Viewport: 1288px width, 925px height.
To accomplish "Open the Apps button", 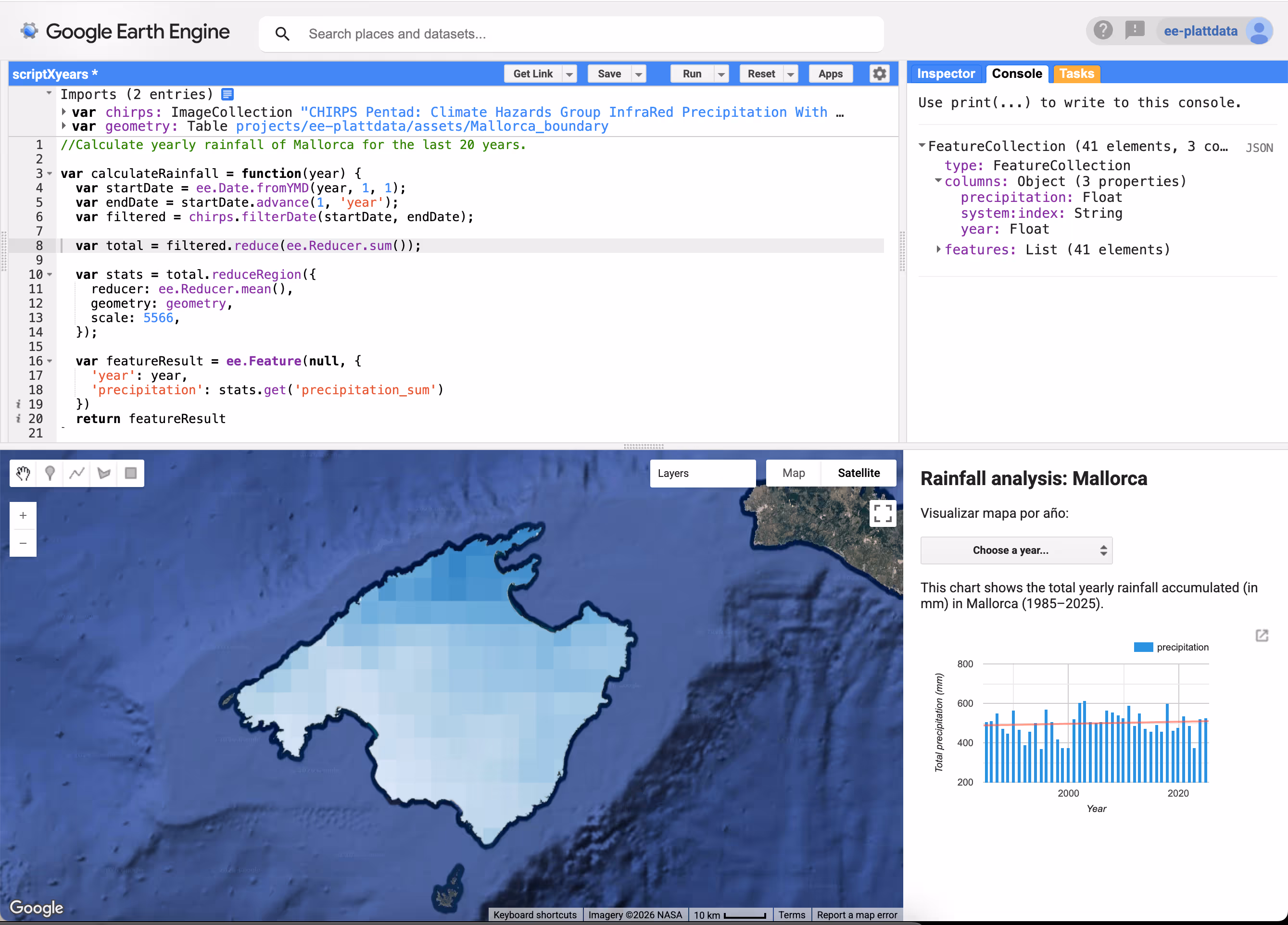I will pos(830,74).
